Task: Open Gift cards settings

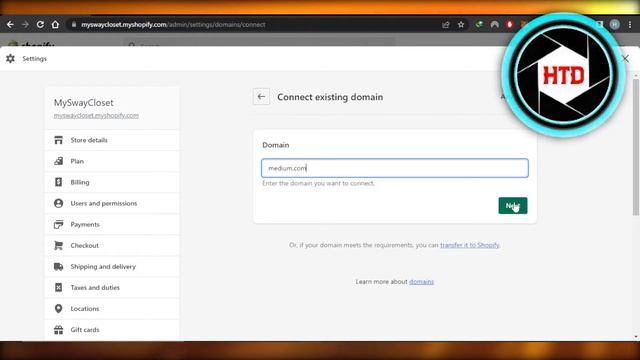Action: [x=112, y=329]
